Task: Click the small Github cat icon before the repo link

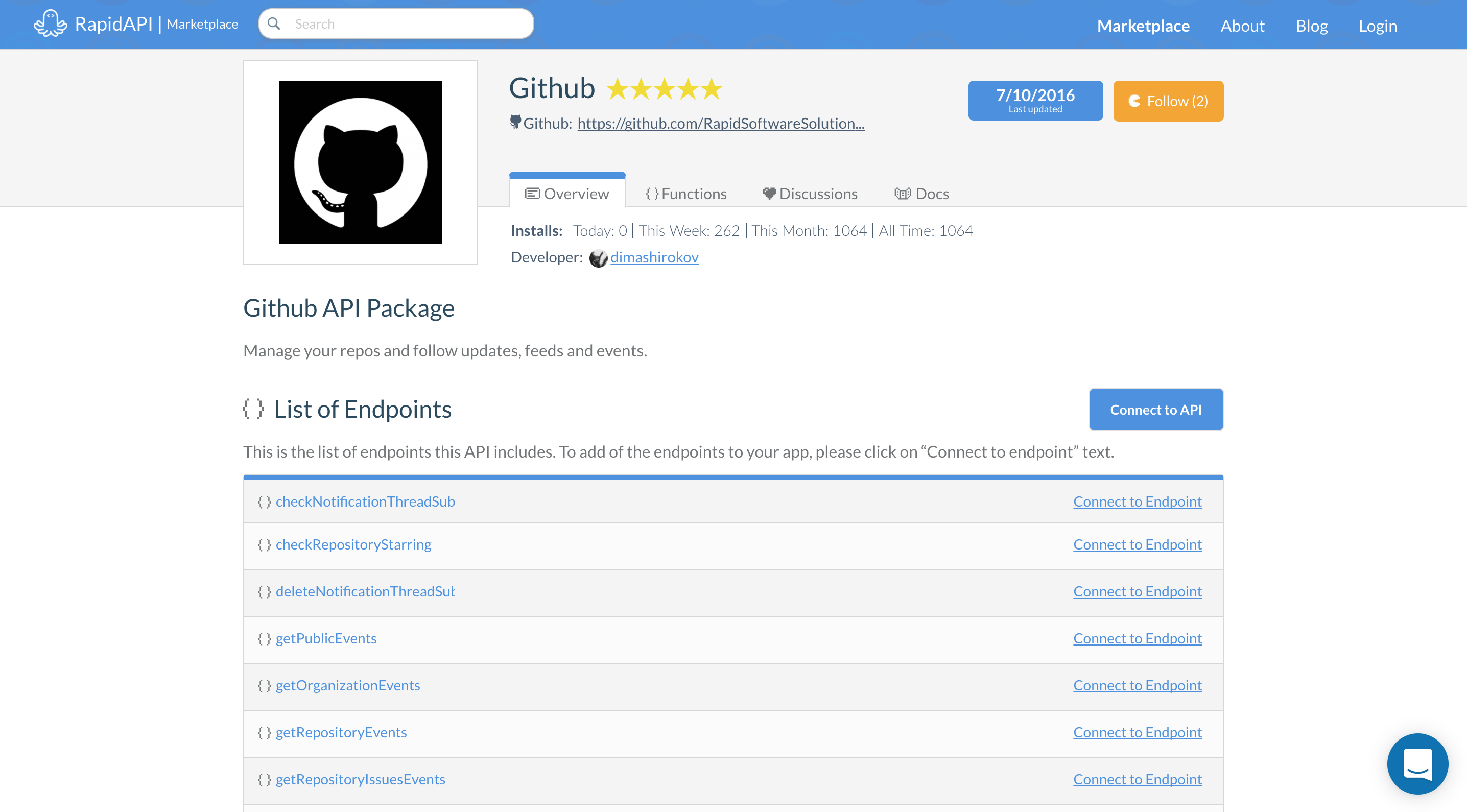Action: pyautogui.click(x=515, y=122)
